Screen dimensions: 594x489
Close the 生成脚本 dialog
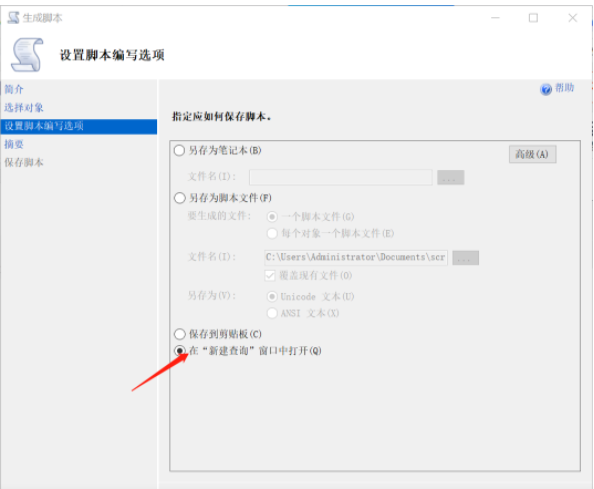[x=572, y=18]
